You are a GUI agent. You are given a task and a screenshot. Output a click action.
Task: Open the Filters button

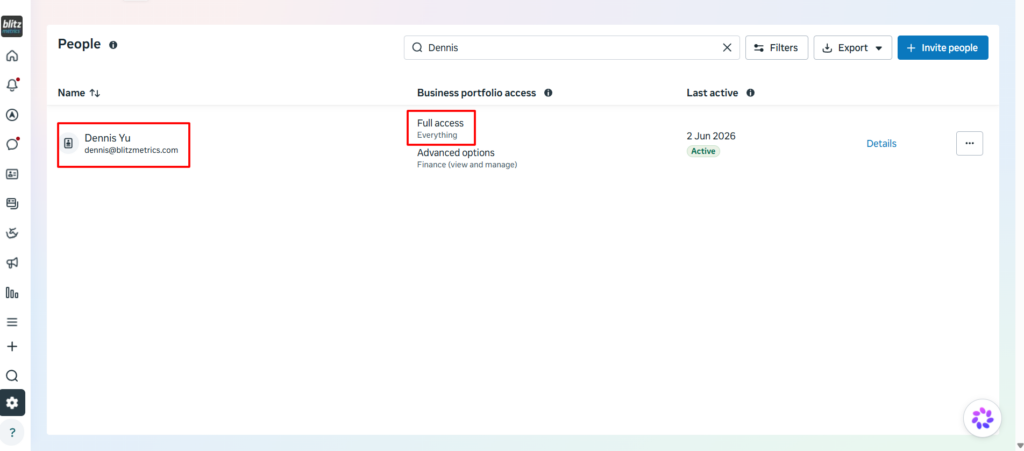(776, 48)
